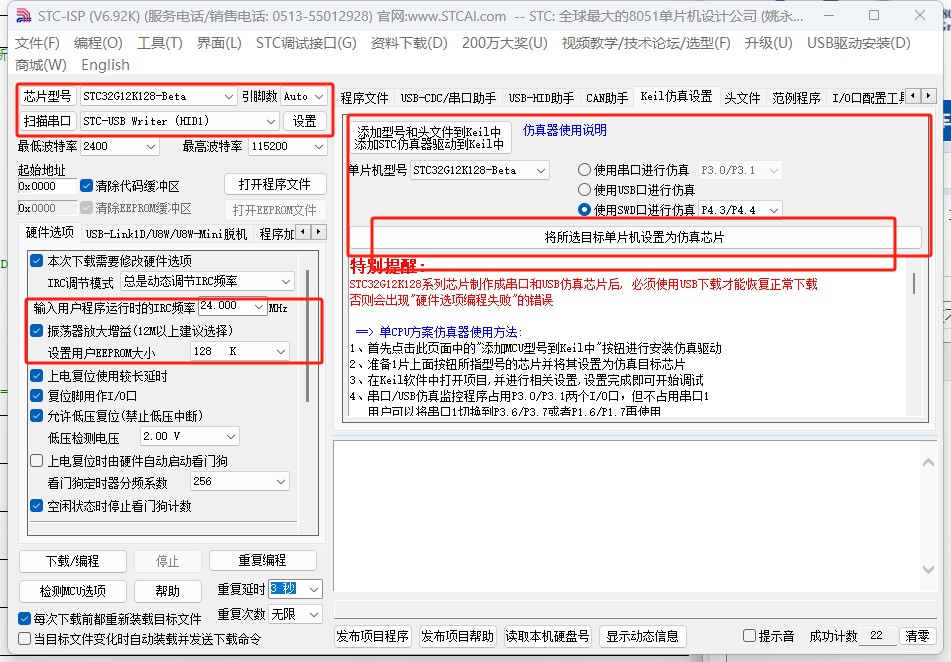
Task: Click 发布项目程序 button
Action: 372,637
